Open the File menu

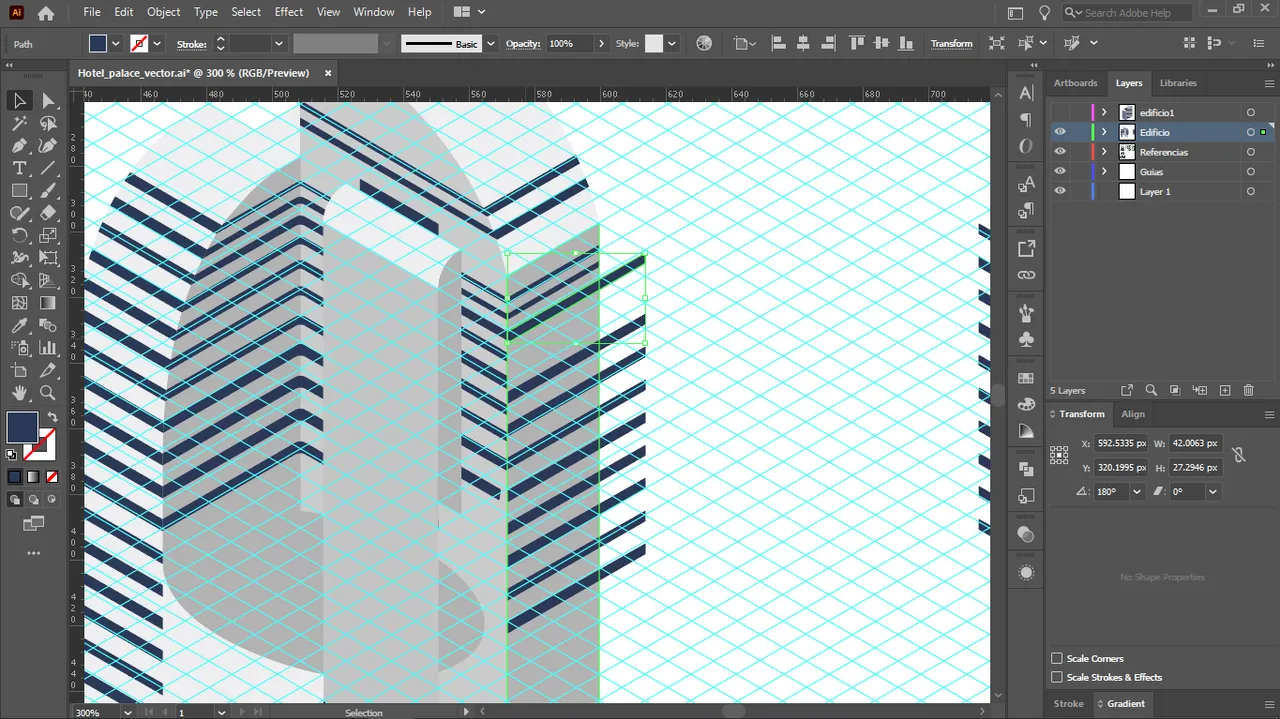click(x=92, y=12)
